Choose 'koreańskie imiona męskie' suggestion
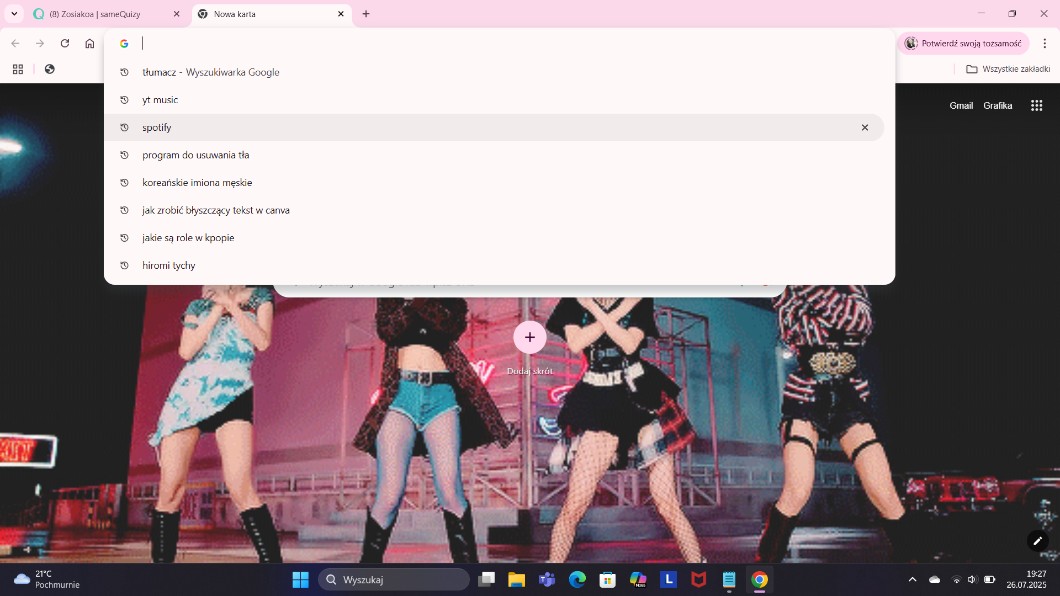The width and height of the screenshot is (1060, 596). coord(197,183)
